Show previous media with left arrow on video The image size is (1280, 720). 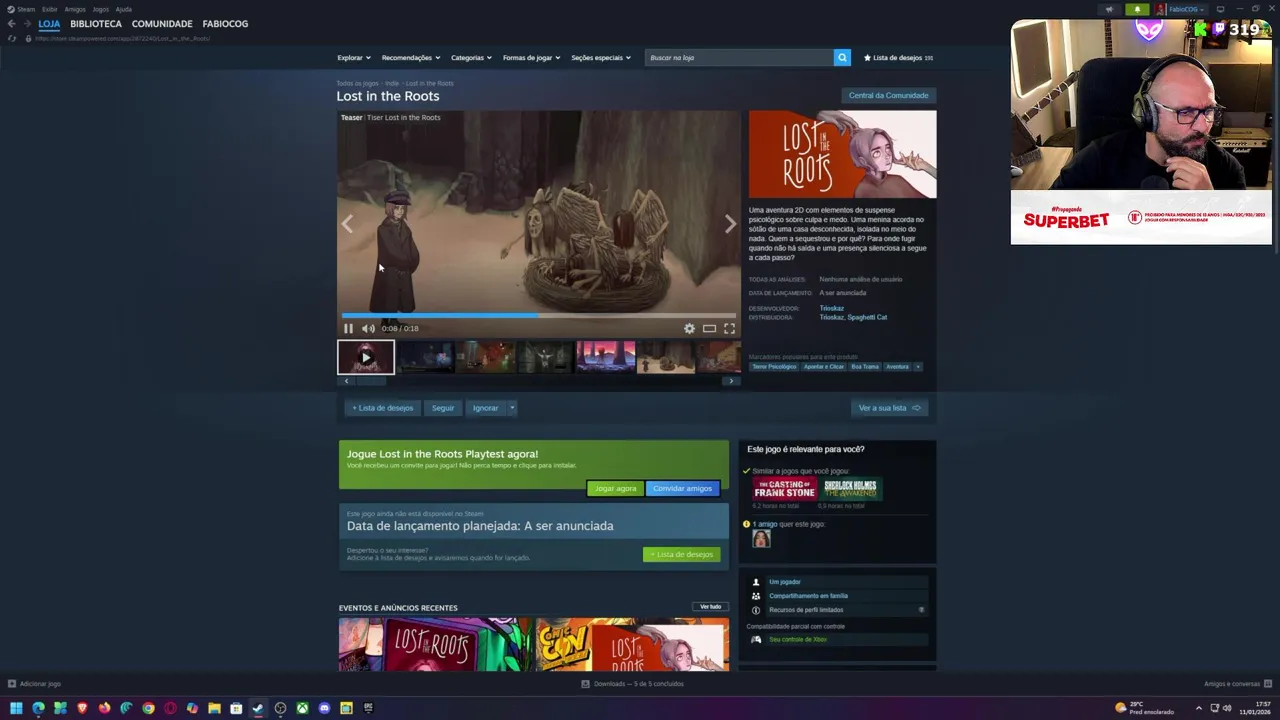pyautogui.click(x=347, y=224)
